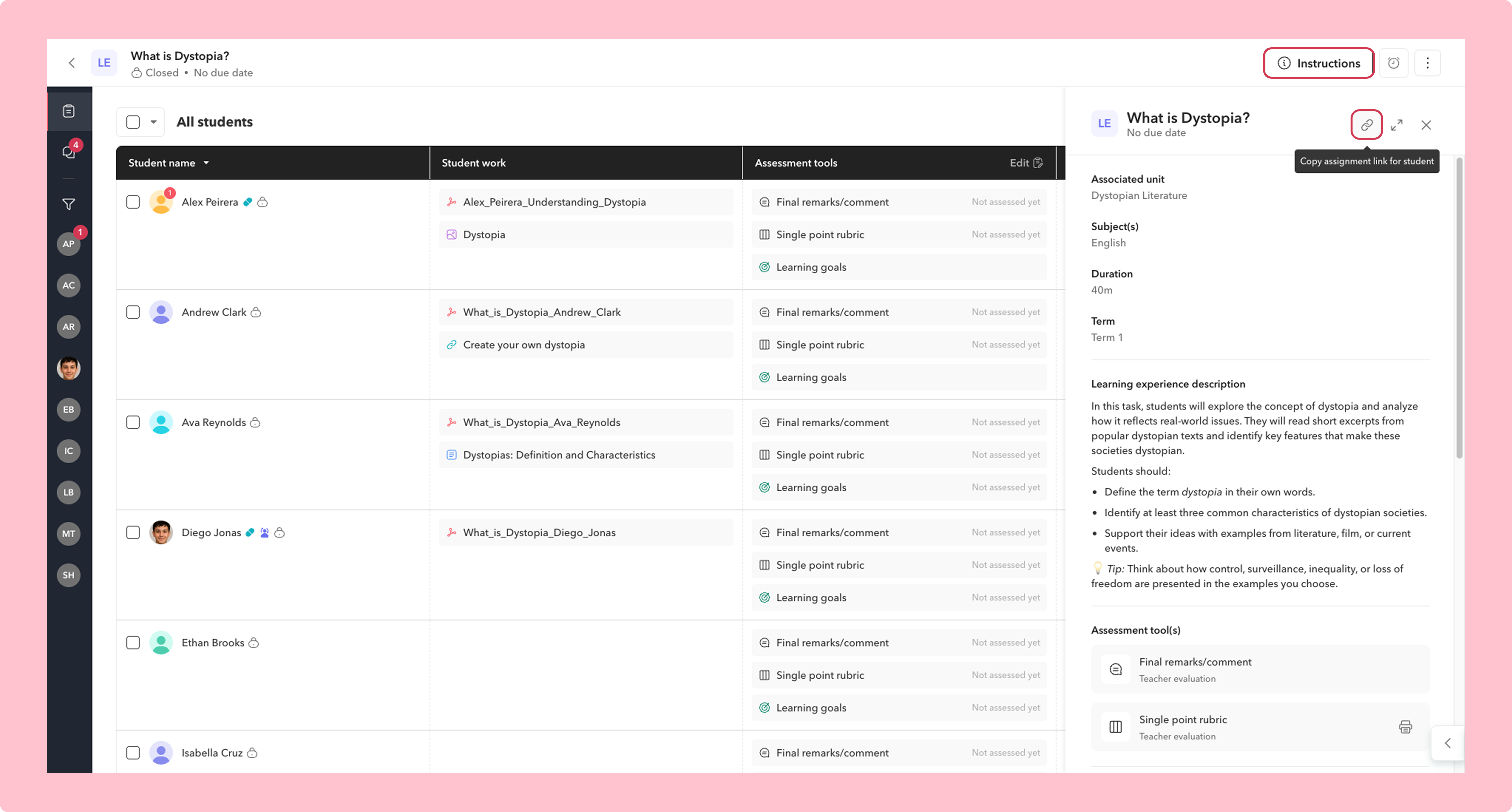Image resolution: width=1512 pixels, height=812 pixels.
Task: Open Dystopias: Definition and Characteristics note
Action: point(586,455)
